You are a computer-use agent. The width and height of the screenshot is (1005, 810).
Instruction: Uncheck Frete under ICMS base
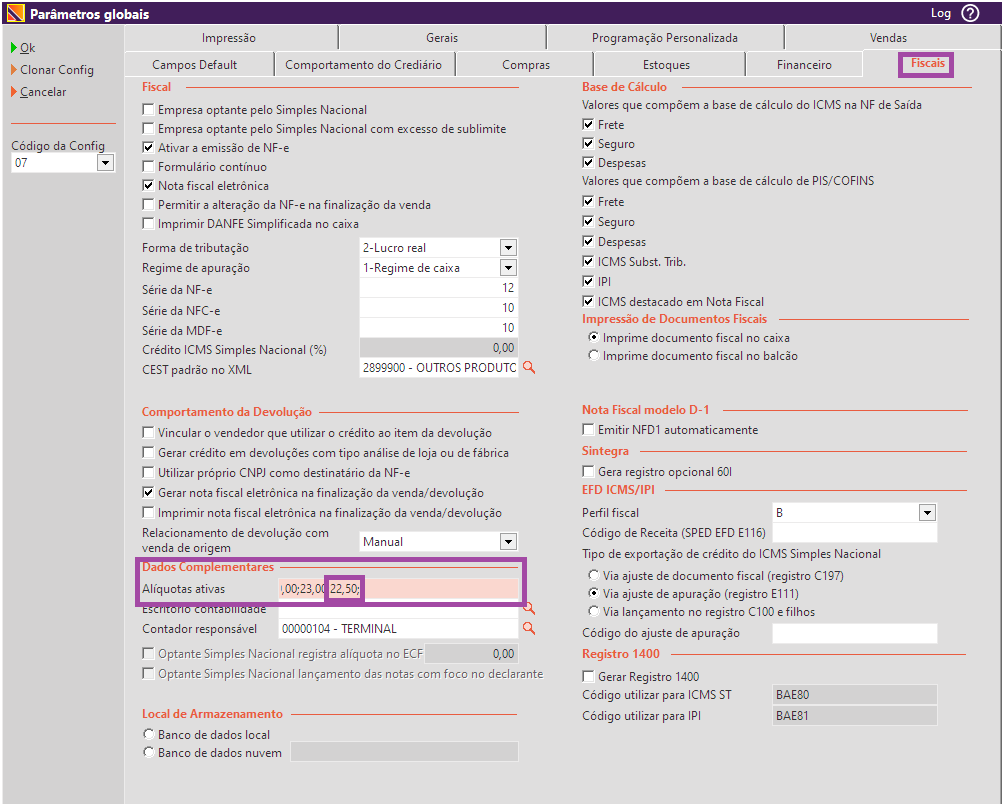pos(588,124)
